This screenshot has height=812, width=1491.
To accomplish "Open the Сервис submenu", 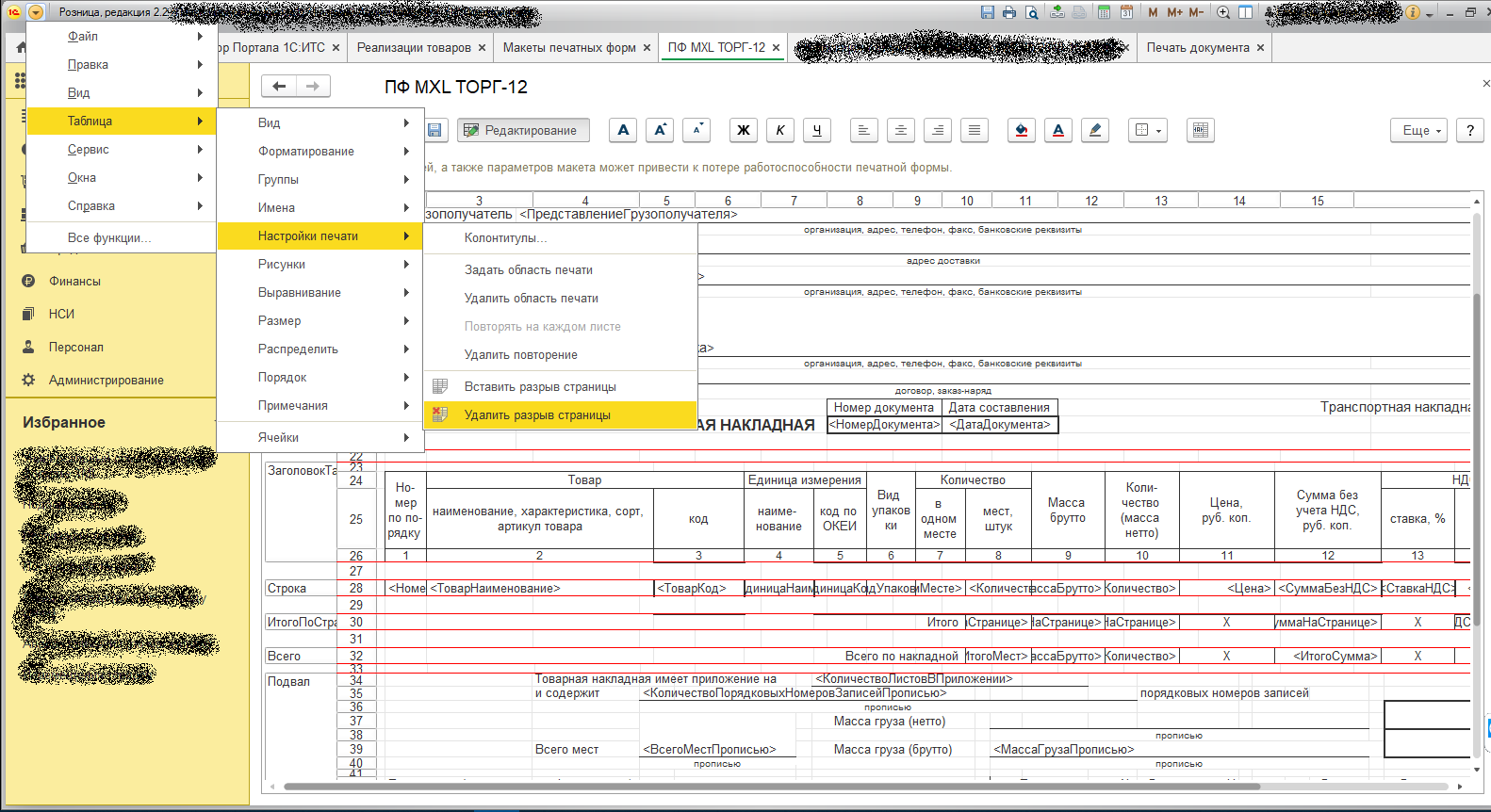I will tap(122, 149).
